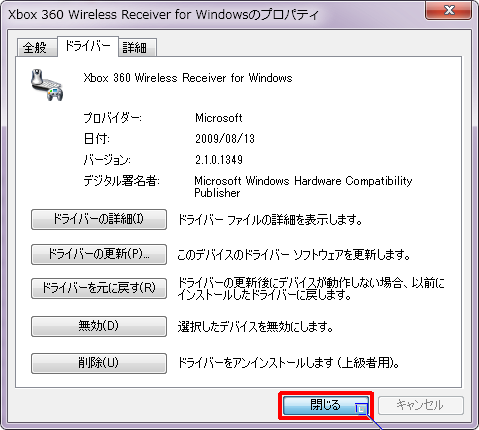Disable the device with 無効(D) button
Viewport: 479px width, 430px height.
99,326
